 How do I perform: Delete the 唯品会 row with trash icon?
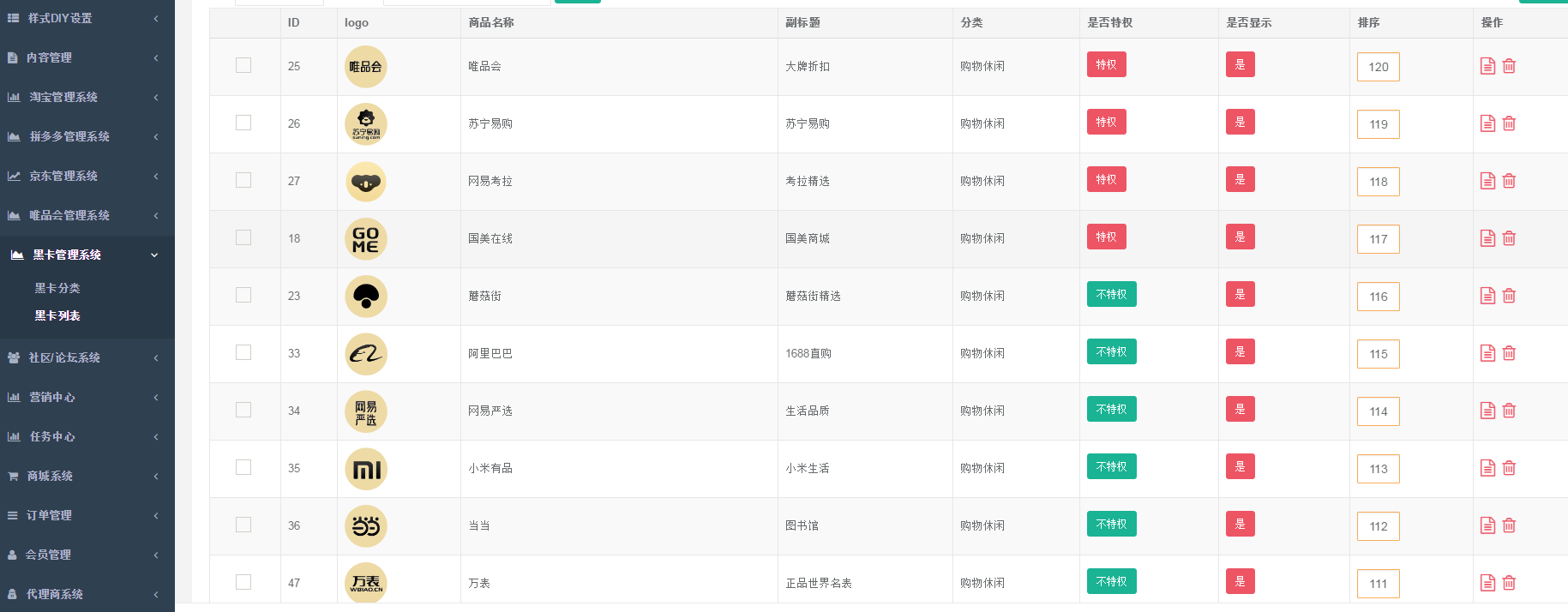1509,66
